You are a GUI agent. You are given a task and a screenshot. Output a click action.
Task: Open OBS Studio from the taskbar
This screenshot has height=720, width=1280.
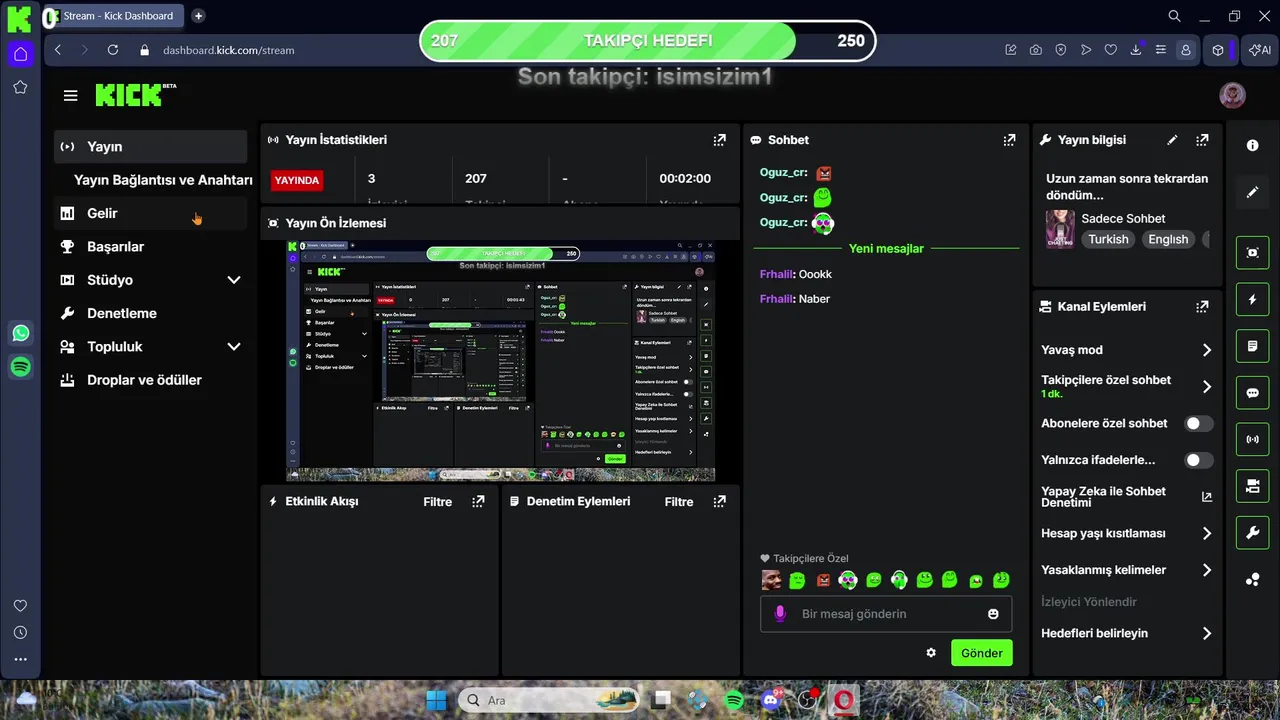click(x=808, y=700)
